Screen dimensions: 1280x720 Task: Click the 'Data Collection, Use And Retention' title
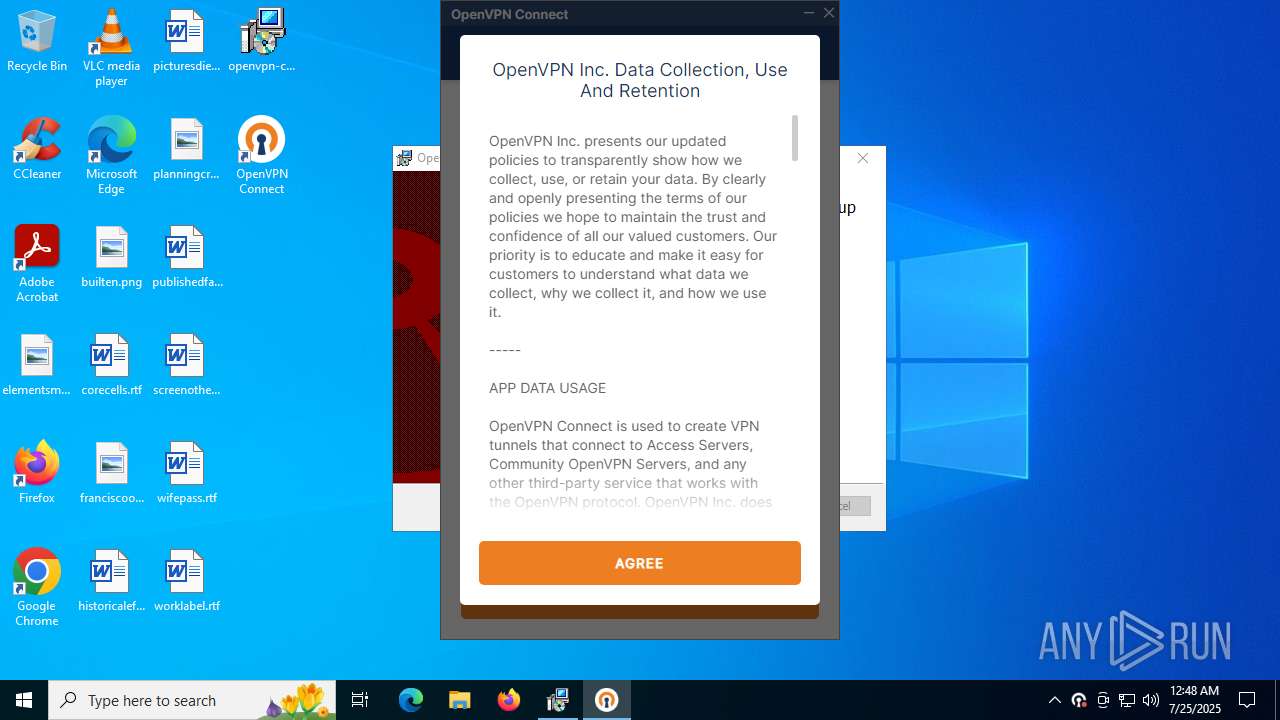pos(640,80)
